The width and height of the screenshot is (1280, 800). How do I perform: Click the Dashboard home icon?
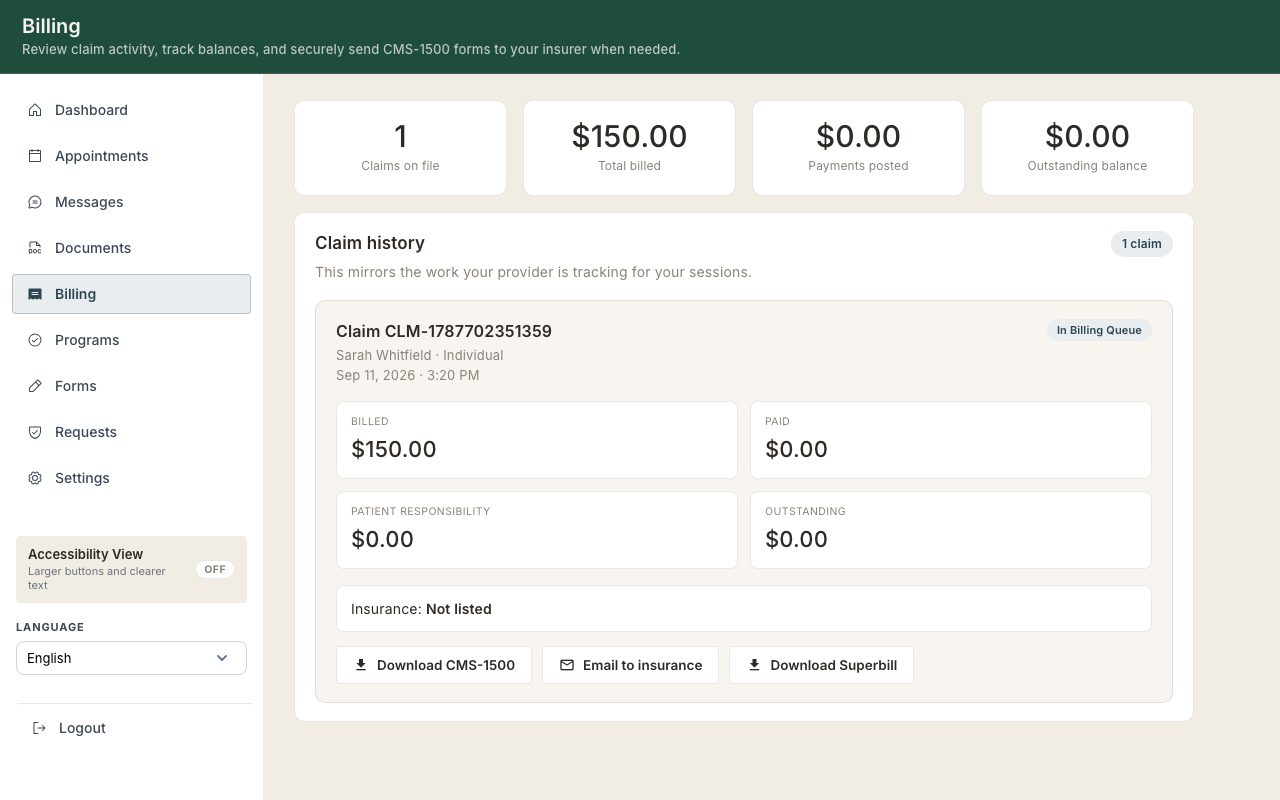click(x=35, y=110)
